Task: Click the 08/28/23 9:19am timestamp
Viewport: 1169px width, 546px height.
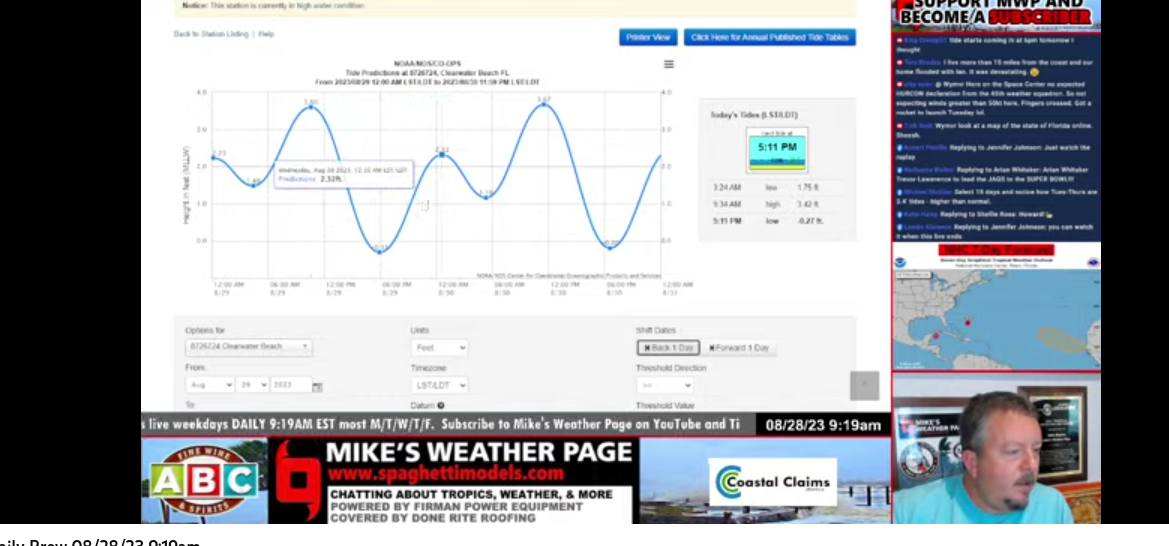Action: 823,425
